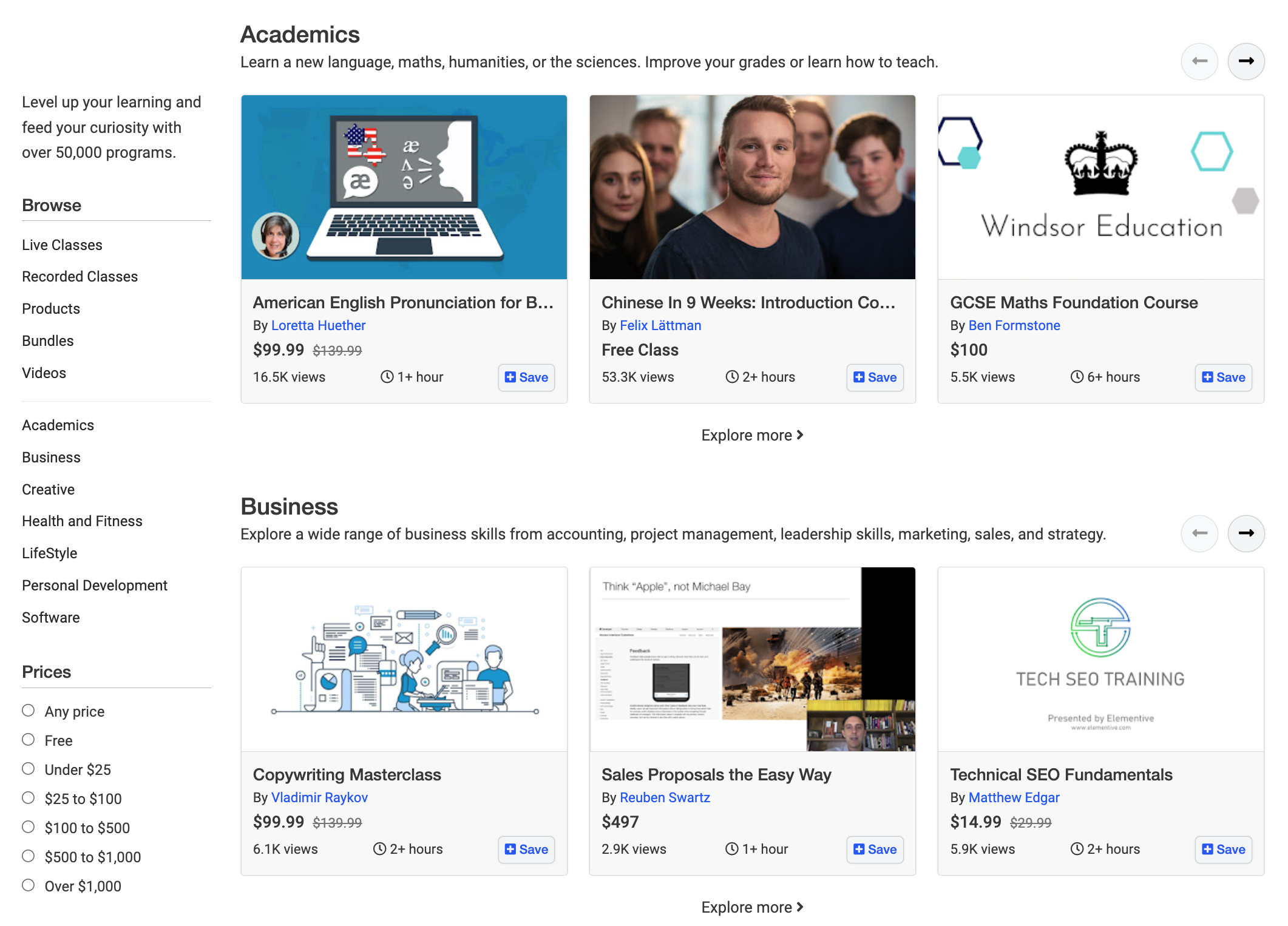Click the left arrow in the Business carousel
Viewport: 1288px width, 926px height.
tap(1199, 533)
